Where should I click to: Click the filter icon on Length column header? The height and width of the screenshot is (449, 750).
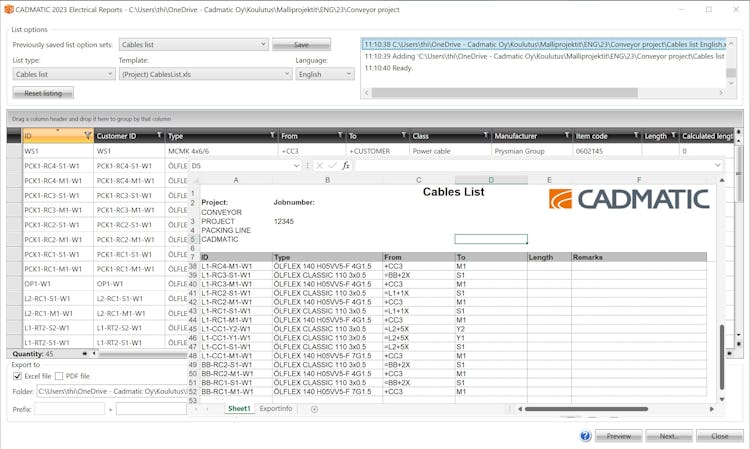tap(673, 136)
